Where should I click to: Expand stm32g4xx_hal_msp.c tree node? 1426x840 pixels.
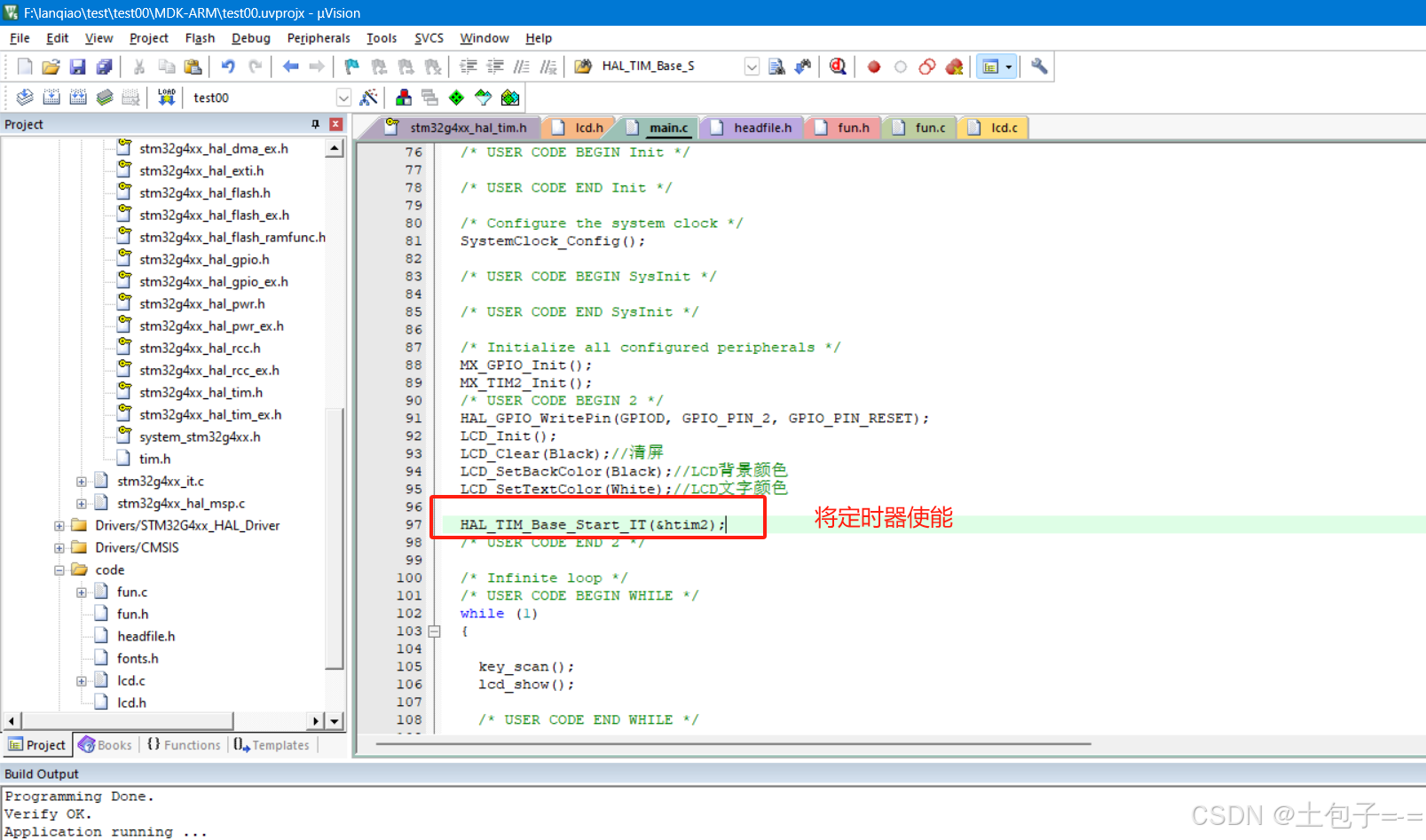click(82, 504)
